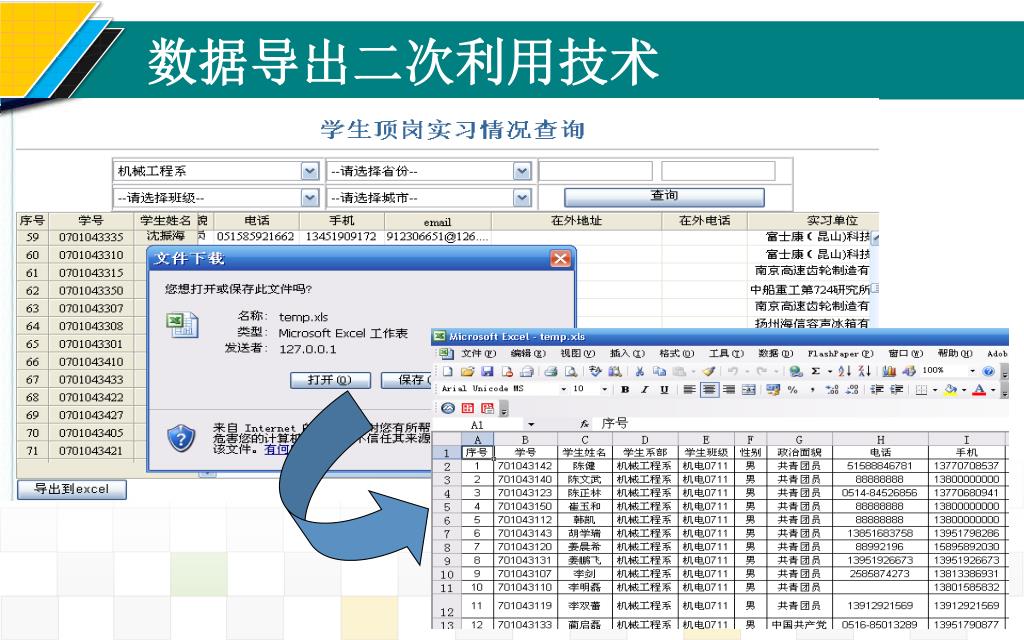Click the Cut scissors icon
The image size is (1024, 640).
tap(639, 372)
